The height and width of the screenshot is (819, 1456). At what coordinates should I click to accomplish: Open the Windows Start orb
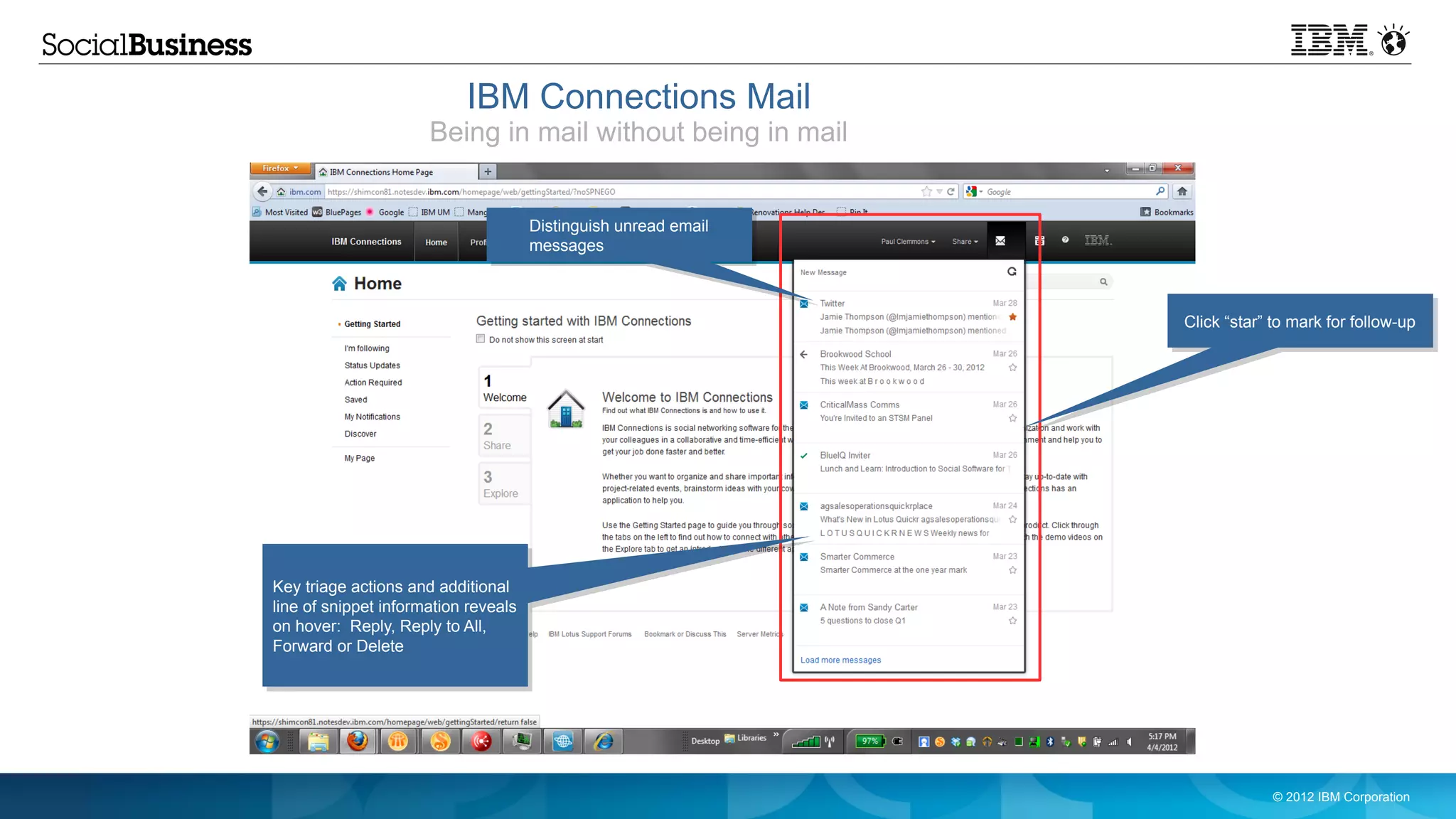click(267, 742)
